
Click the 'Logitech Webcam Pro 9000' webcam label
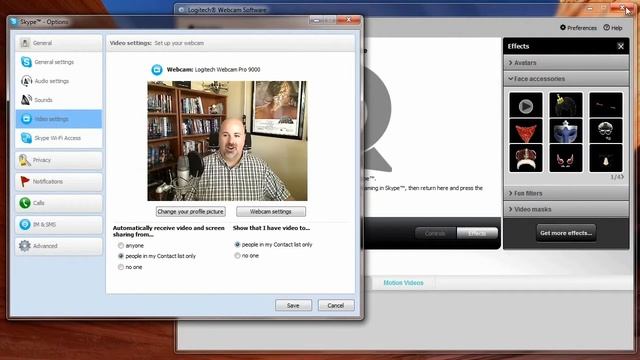227,69
